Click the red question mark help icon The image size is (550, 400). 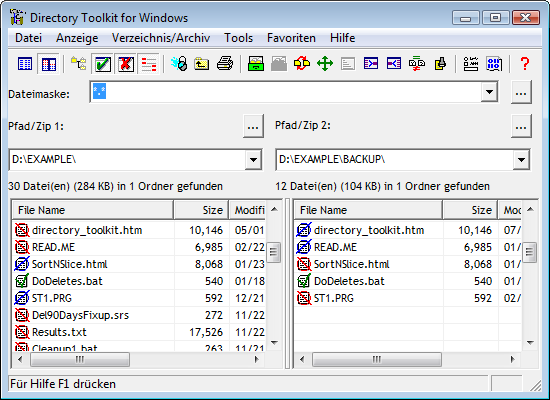point(525,64)
